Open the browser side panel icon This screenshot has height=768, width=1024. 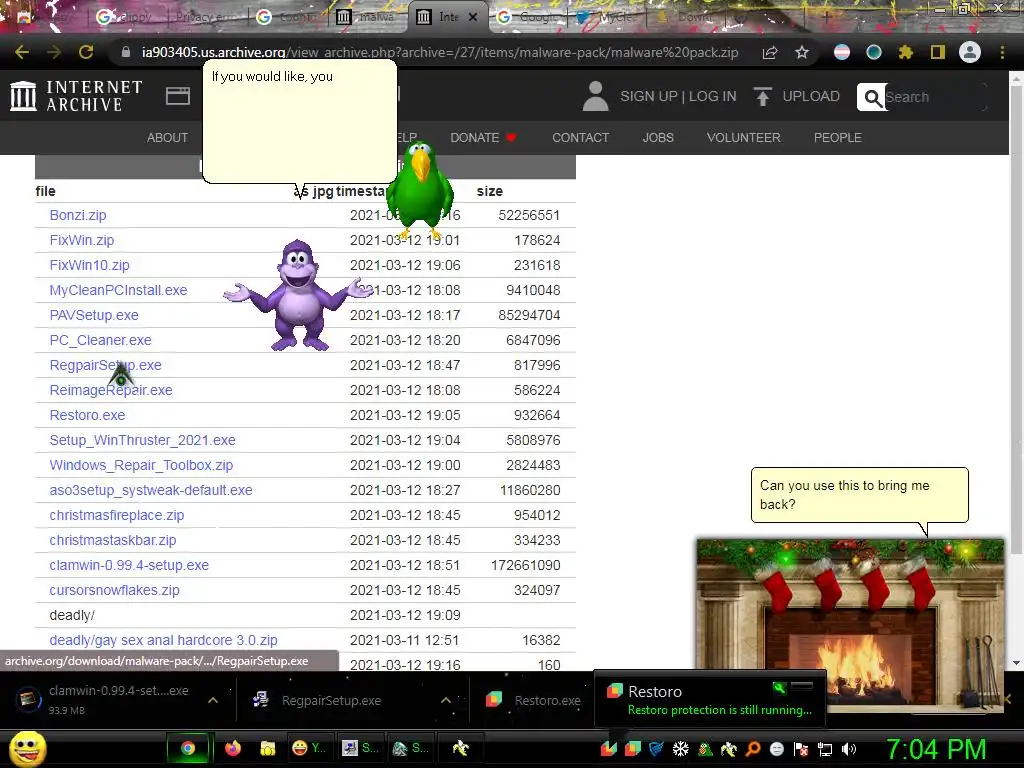point(938,52)
